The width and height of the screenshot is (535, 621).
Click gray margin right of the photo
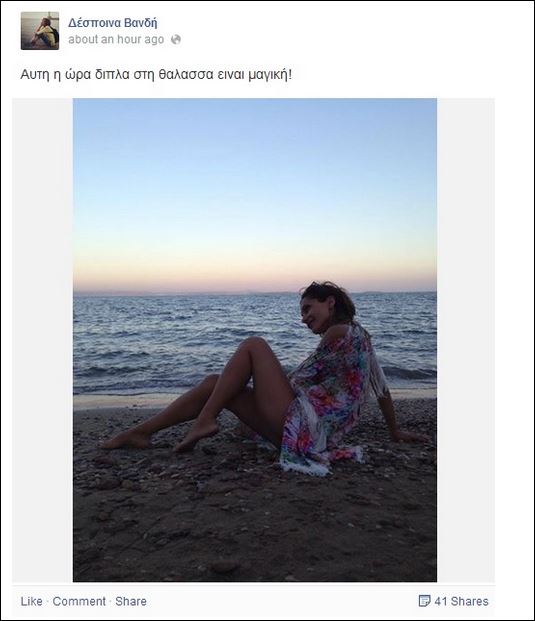tap(466, 340)
